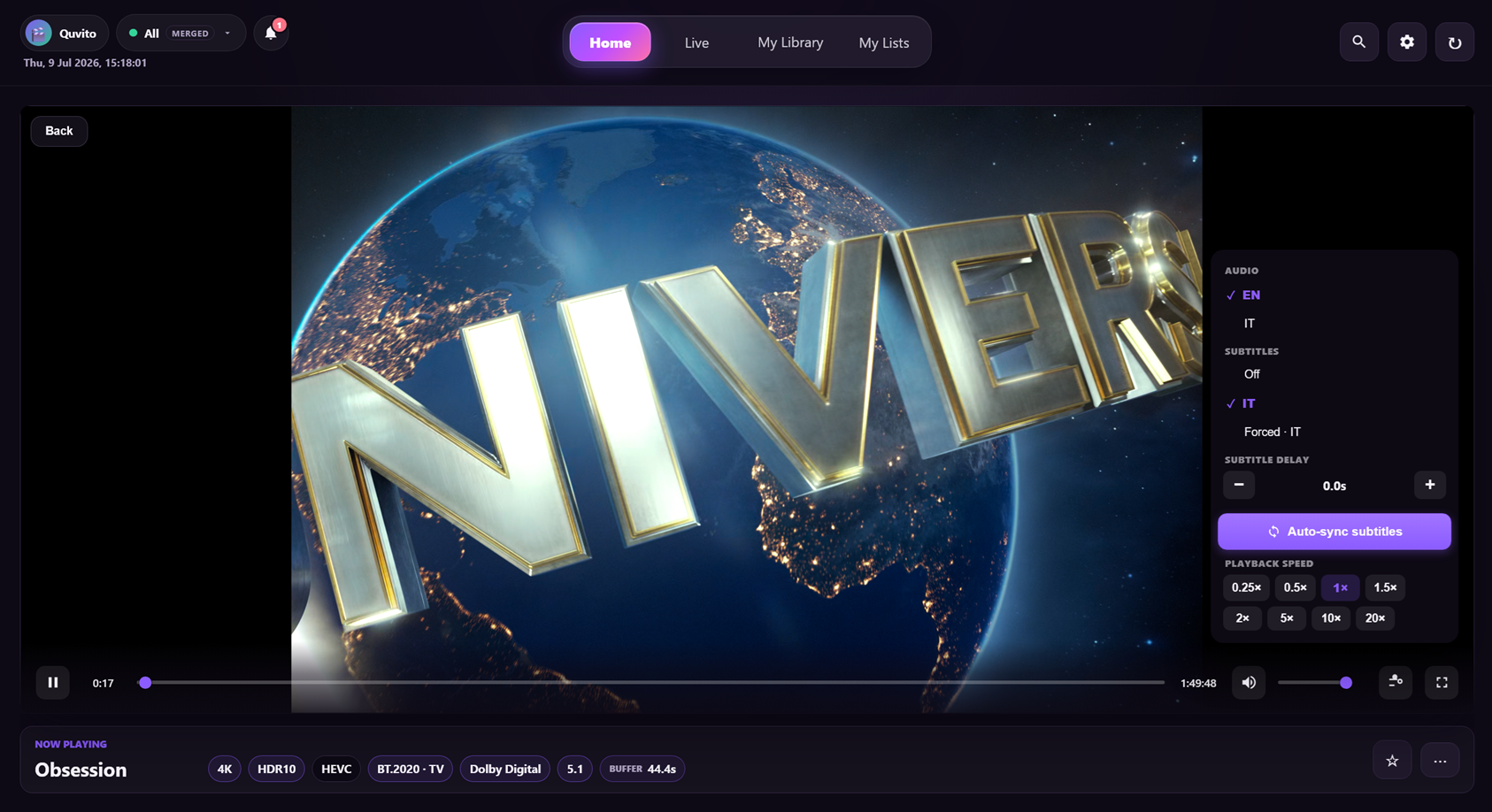Select Forced · IT subtitles
Image resolution: width=1492 pixels, height=812 pixels.
click(x=1334, y=432)
